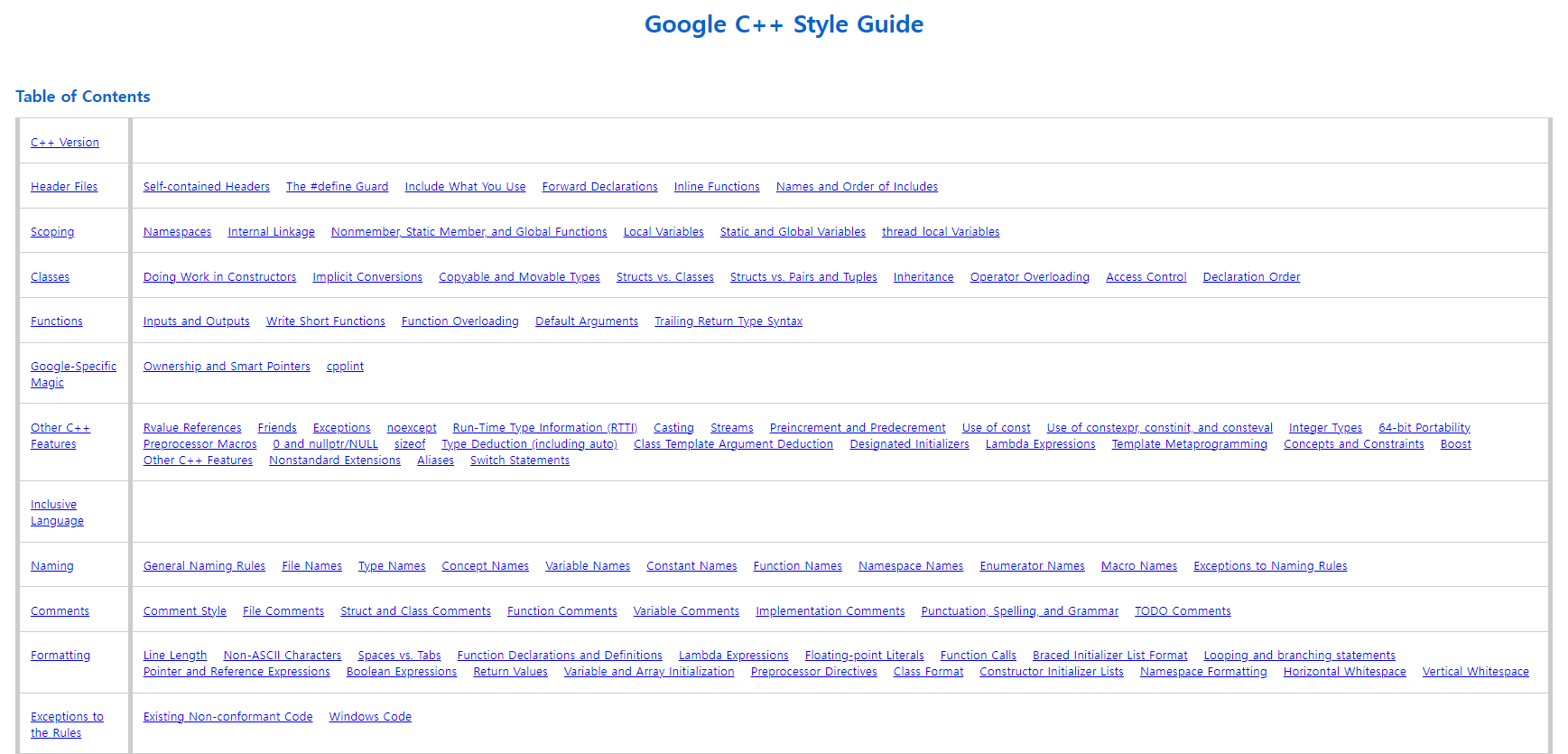The height and width of the screenshot is (754, 1568).
Task: Open Static and Global Variables link
Action: pos(793,232)
